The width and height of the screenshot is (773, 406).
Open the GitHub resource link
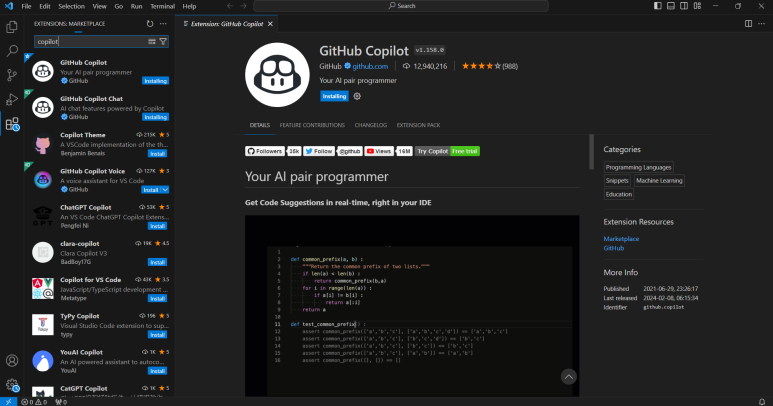(614, 248)
